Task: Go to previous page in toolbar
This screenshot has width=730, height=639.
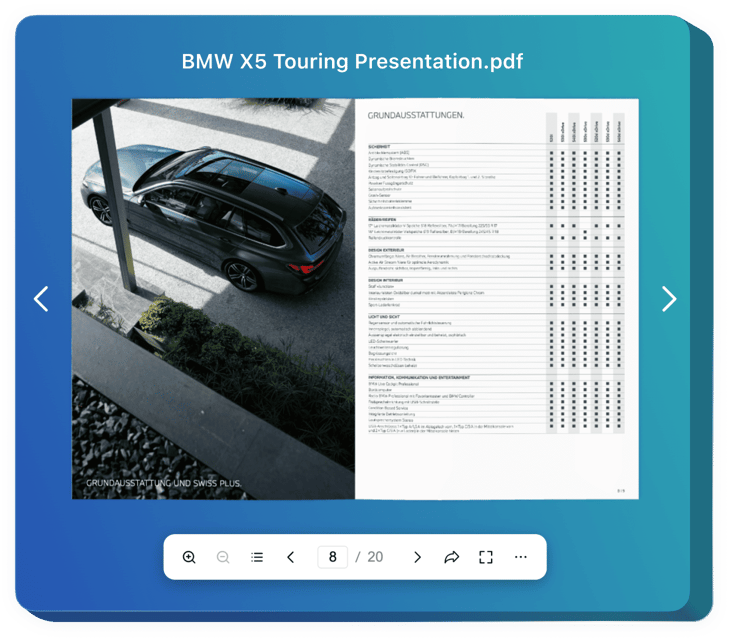Action: click(x=291, y=557)
